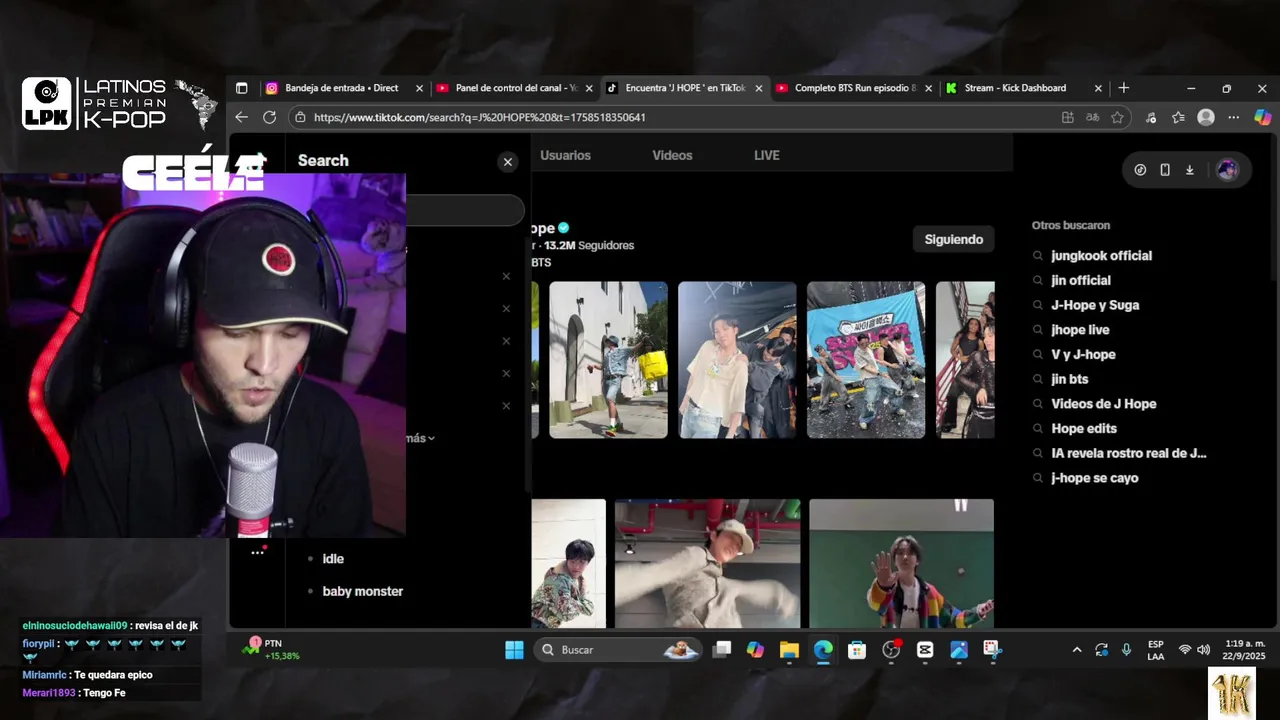Select 'baby monster' trending search
Screen dimensions: 1280x720
[362, 591]
